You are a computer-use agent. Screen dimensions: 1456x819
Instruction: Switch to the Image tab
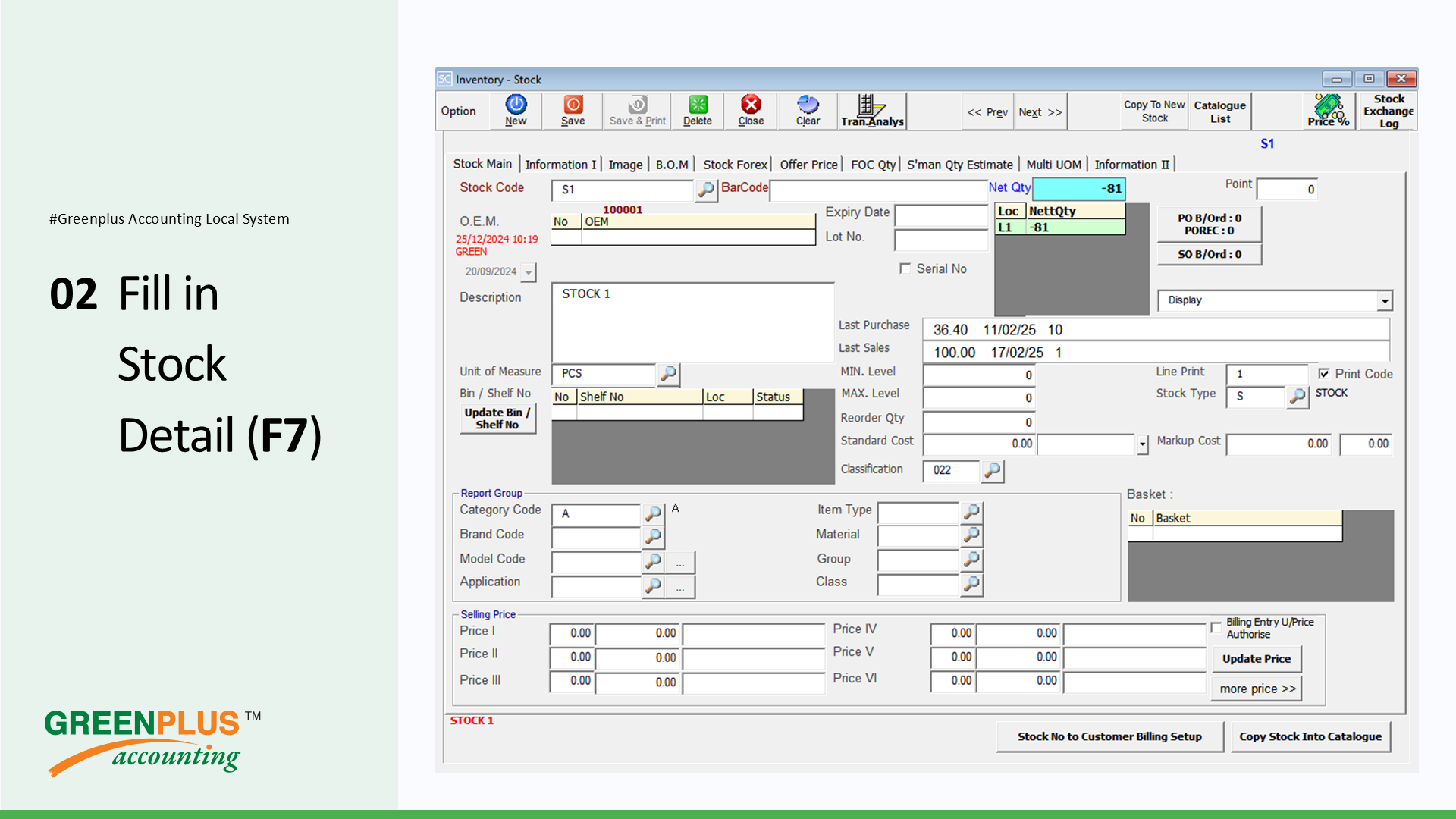click(626, 165)
